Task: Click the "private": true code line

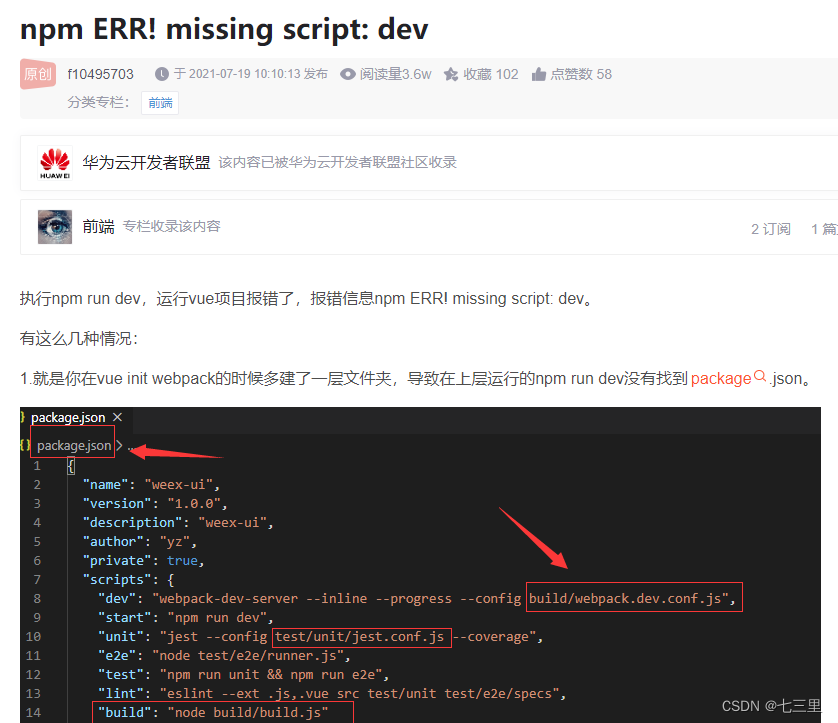Action: (143, 561)
